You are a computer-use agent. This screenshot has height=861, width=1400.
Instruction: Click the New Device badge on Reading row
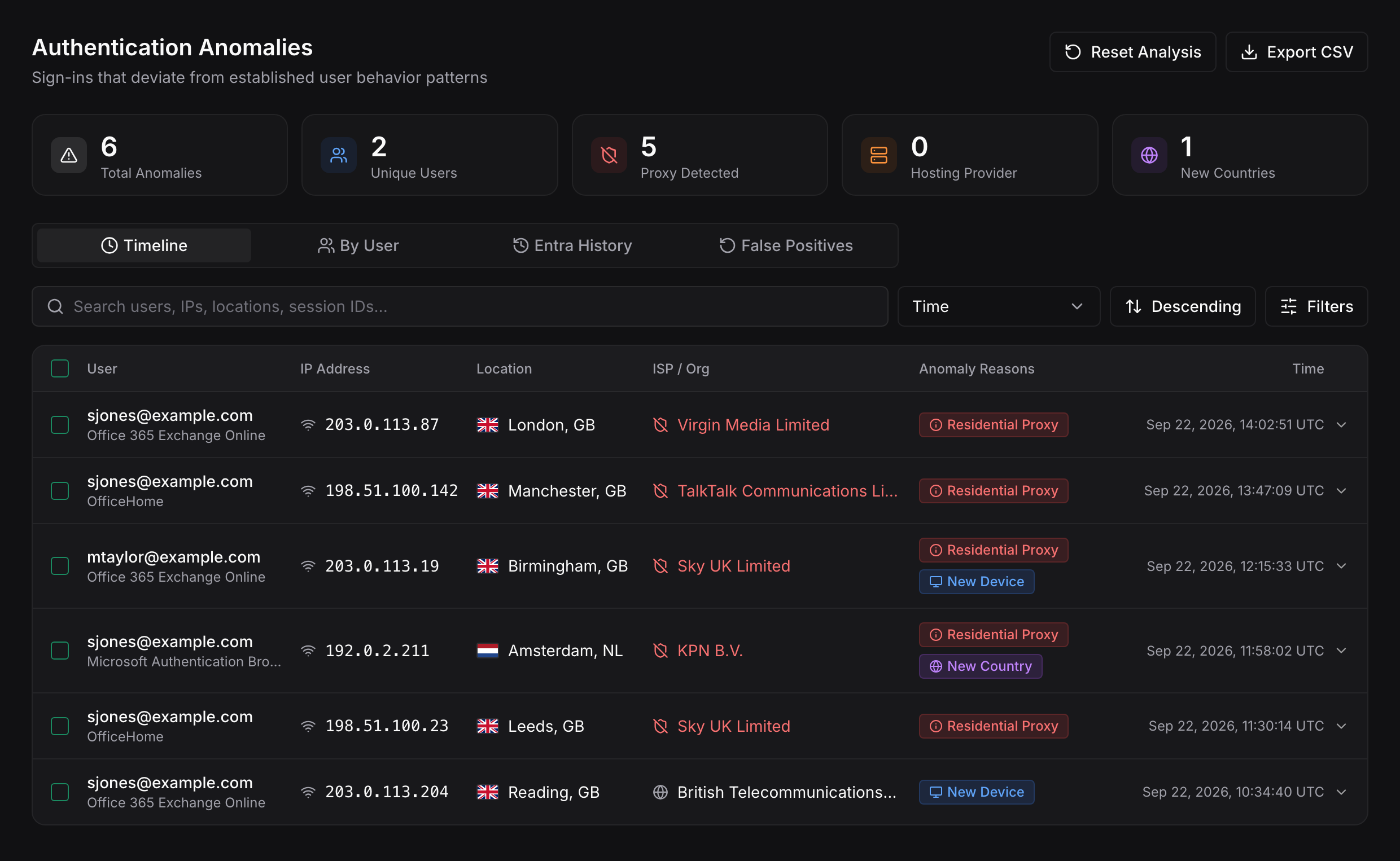pyautogui.click(x=976, y=792)
